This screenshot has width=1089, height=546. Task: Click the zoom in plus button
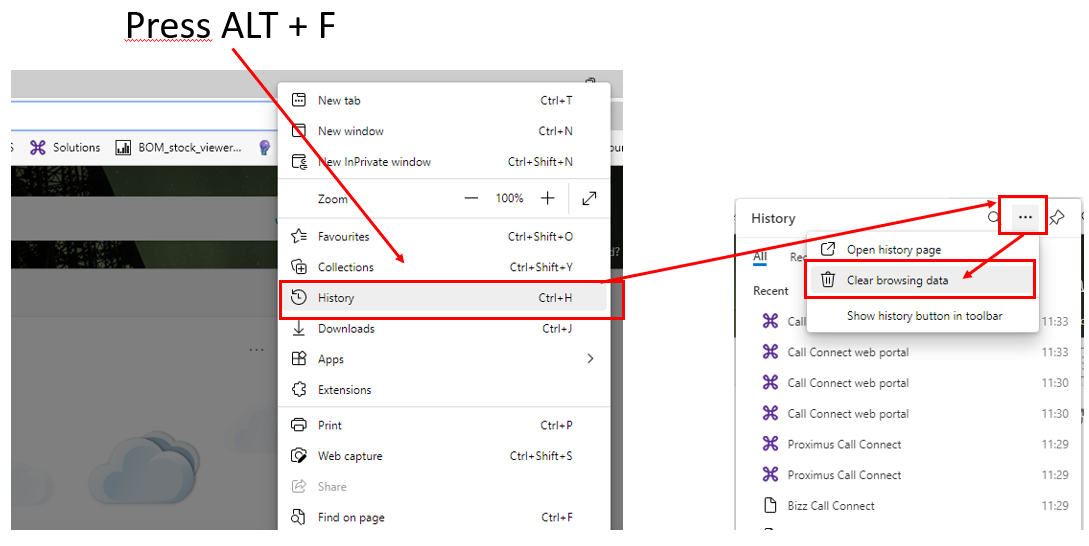point(547,199)
